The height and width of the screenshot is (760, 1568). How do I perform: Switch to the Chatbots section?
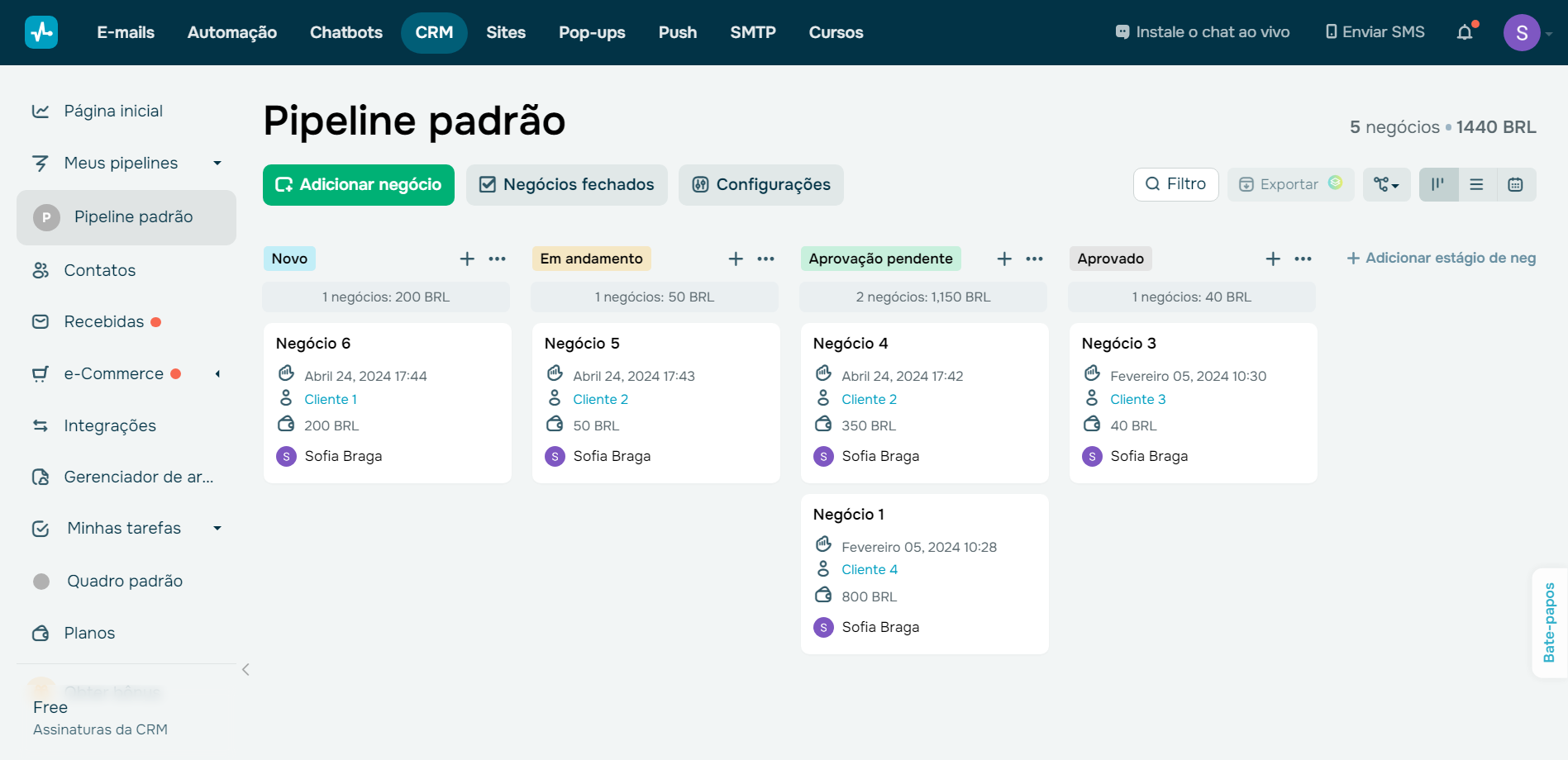pos(346,32)
